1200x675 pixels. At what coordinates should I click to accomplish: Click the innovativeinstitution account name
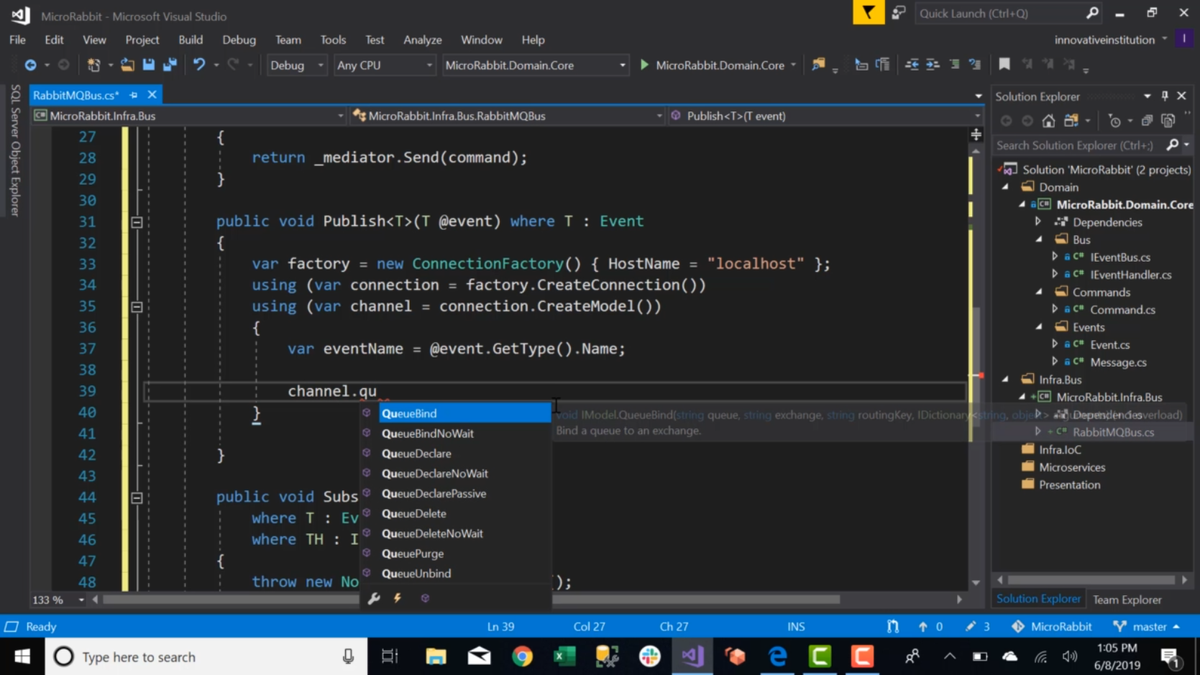tap(1104, 40)
